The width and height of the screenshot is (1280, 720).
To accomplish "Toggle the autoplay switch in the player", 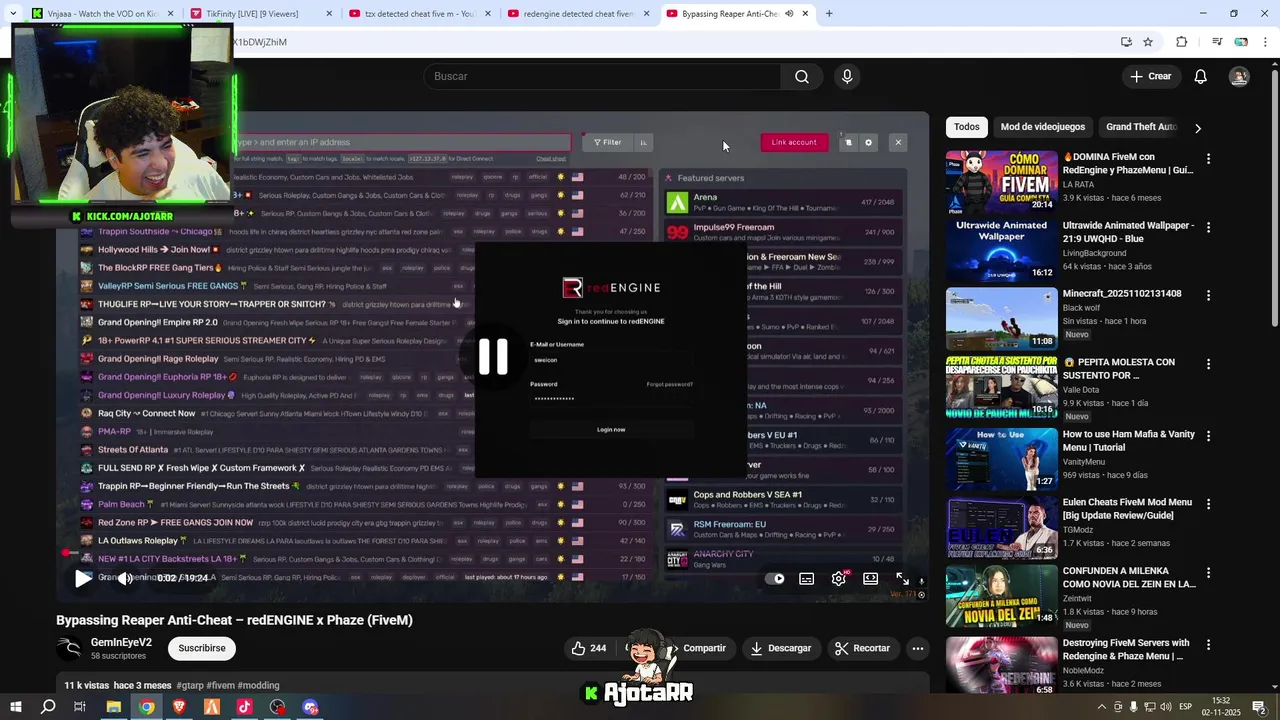I will [x=775, y=578].
